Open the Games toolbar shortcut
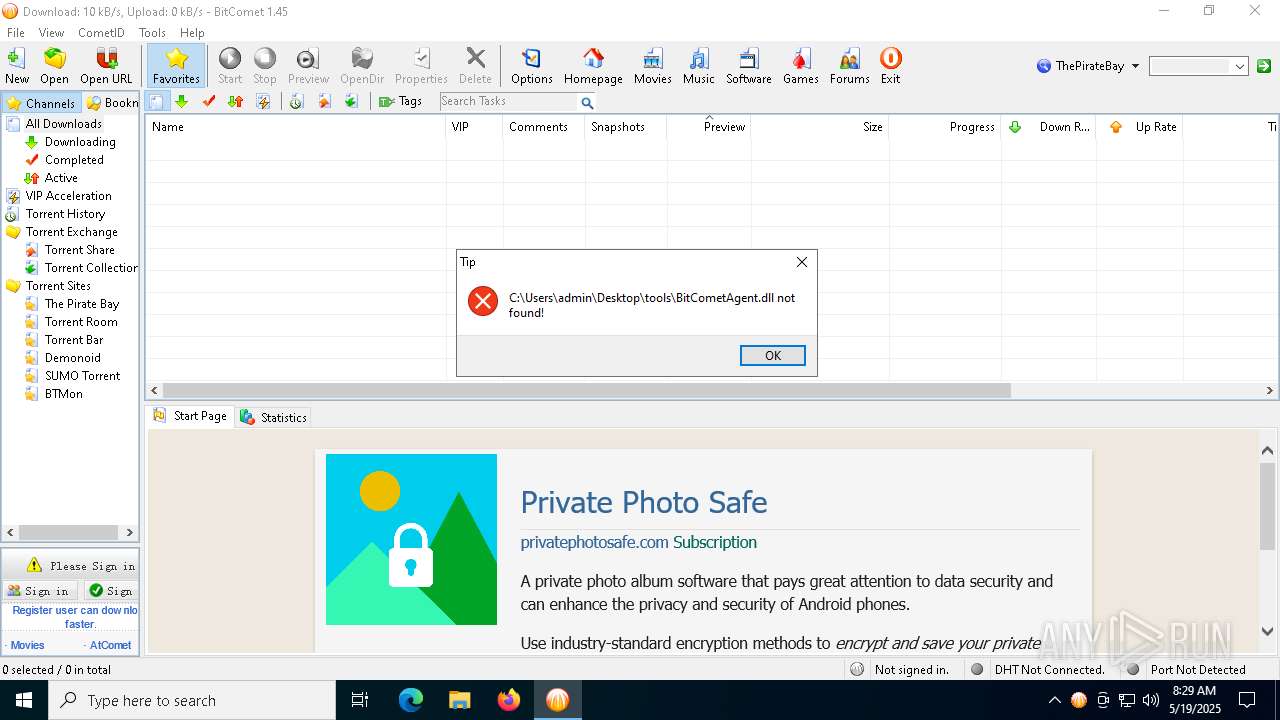1280x720 pixels. (x=801, y=66)
